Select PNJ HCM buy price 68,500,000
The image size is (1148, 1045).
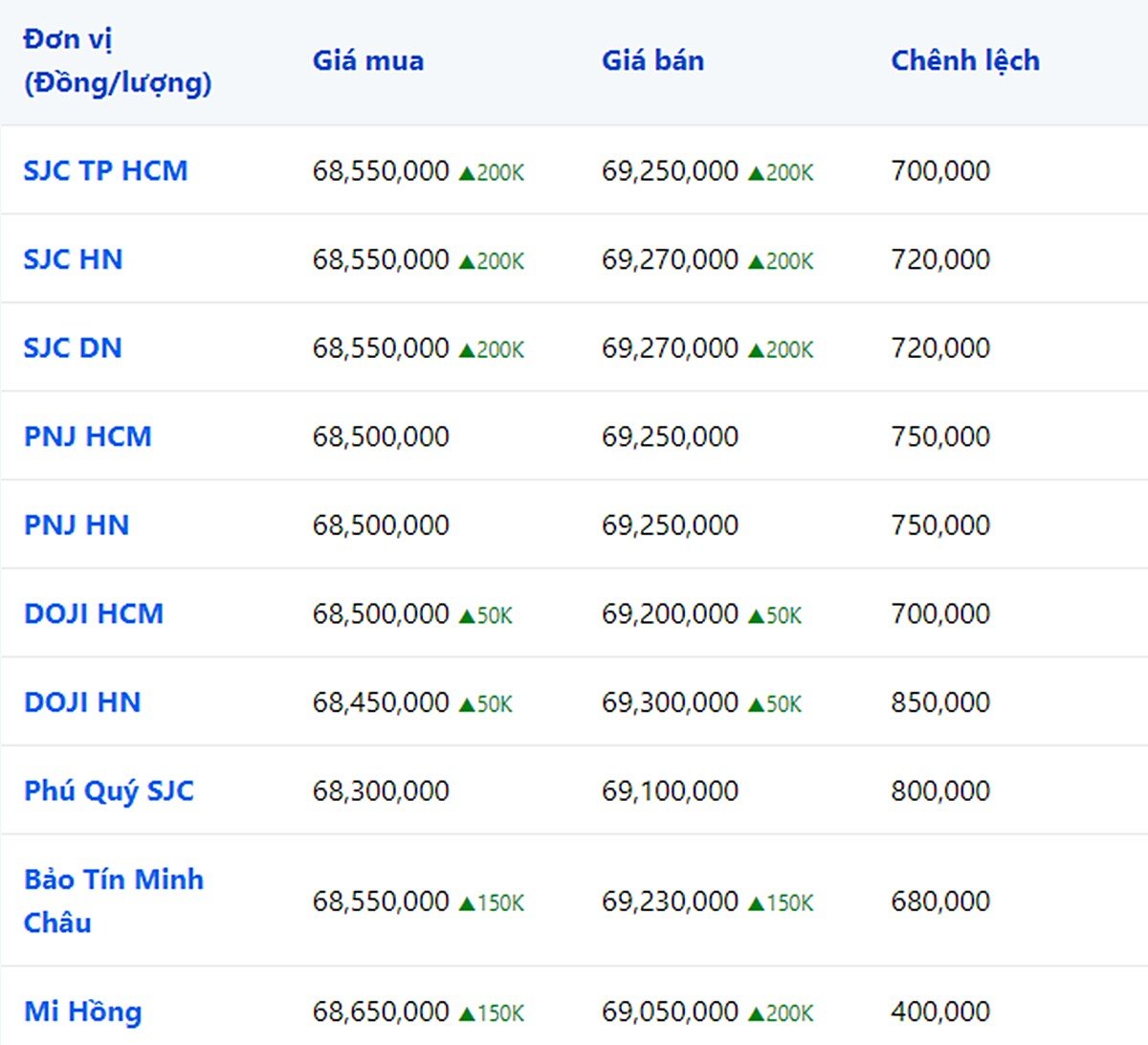coord(381,436)
